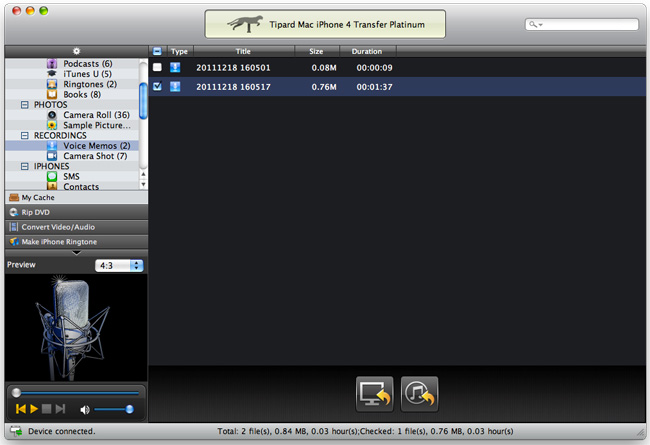This screenshot has width=650, height=445.
Task: Toggle the select-all checkbox in header
Action: pyautogui.click(x=157, y=51)
